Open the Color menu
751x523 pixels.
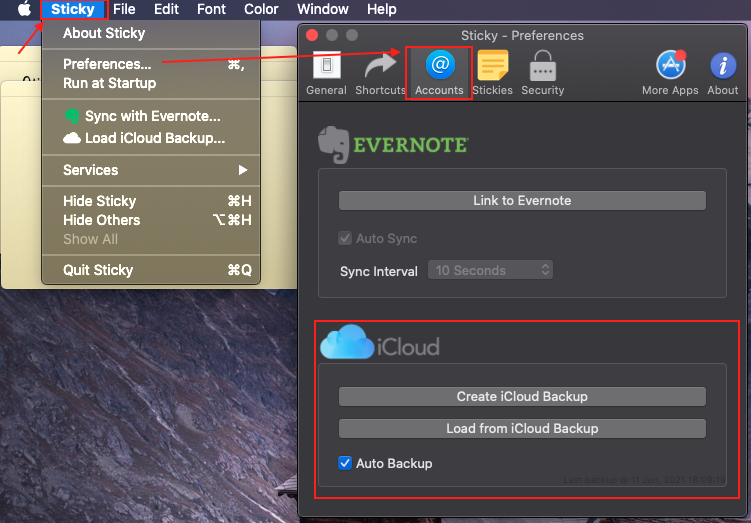point(261,9)
